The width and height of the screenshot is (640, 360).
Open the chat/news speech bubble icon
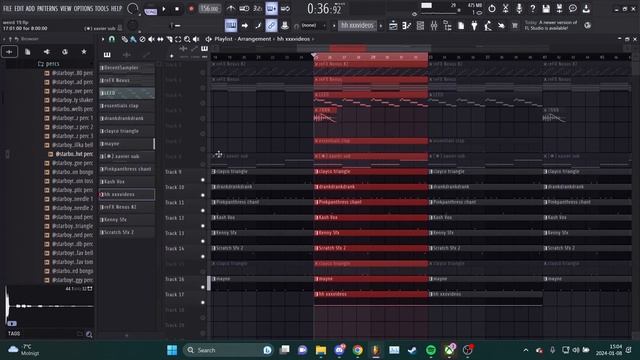(573, 8)
